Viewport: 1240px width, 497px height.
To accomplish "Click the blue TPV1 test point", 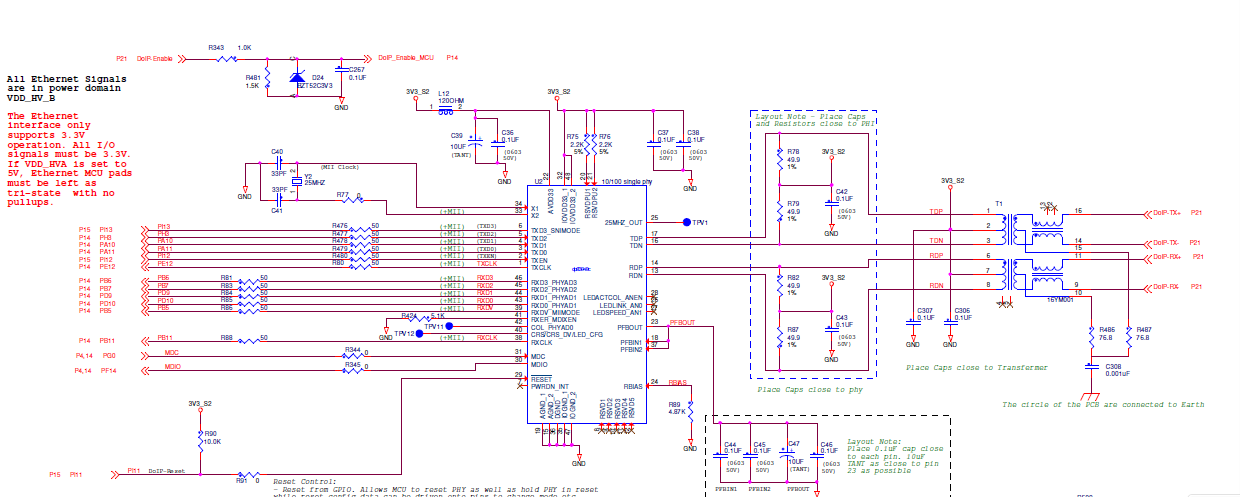I will point(687,222).
